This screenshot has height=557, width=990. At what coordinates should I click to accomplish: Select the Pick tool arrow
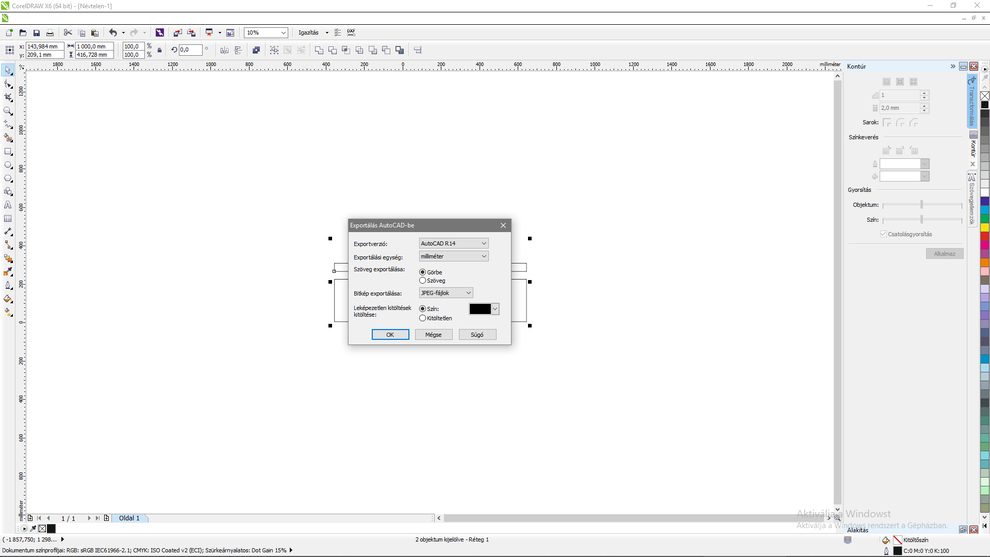pos(9,71)
